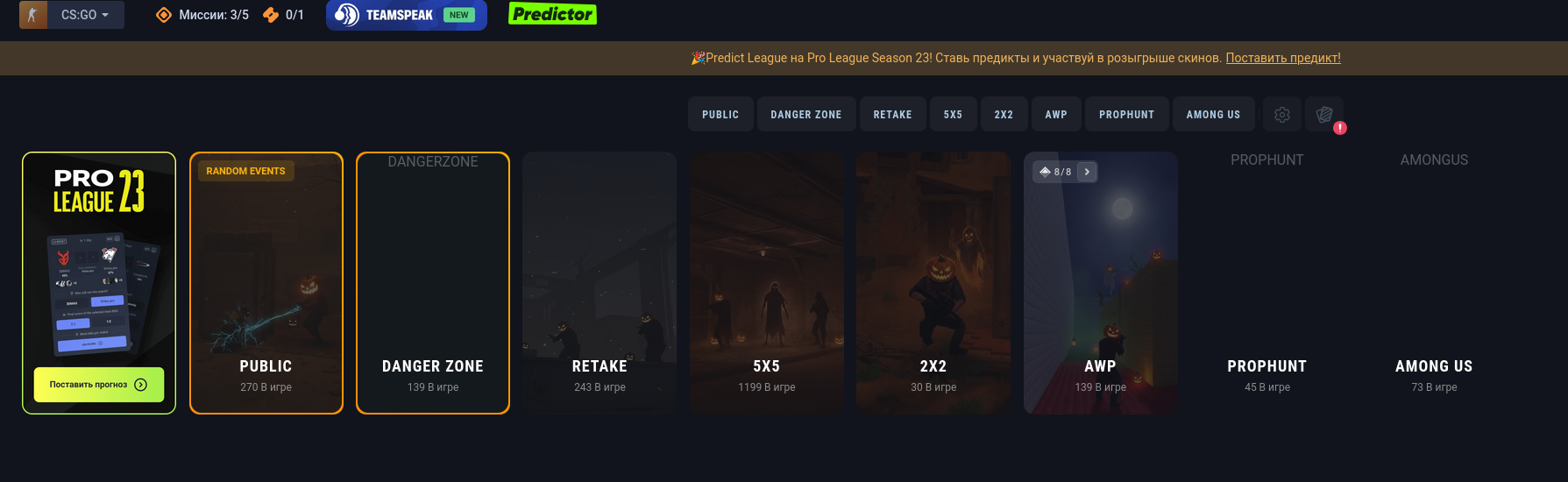Expand the CS:GO game dropdown

(85, 15)
